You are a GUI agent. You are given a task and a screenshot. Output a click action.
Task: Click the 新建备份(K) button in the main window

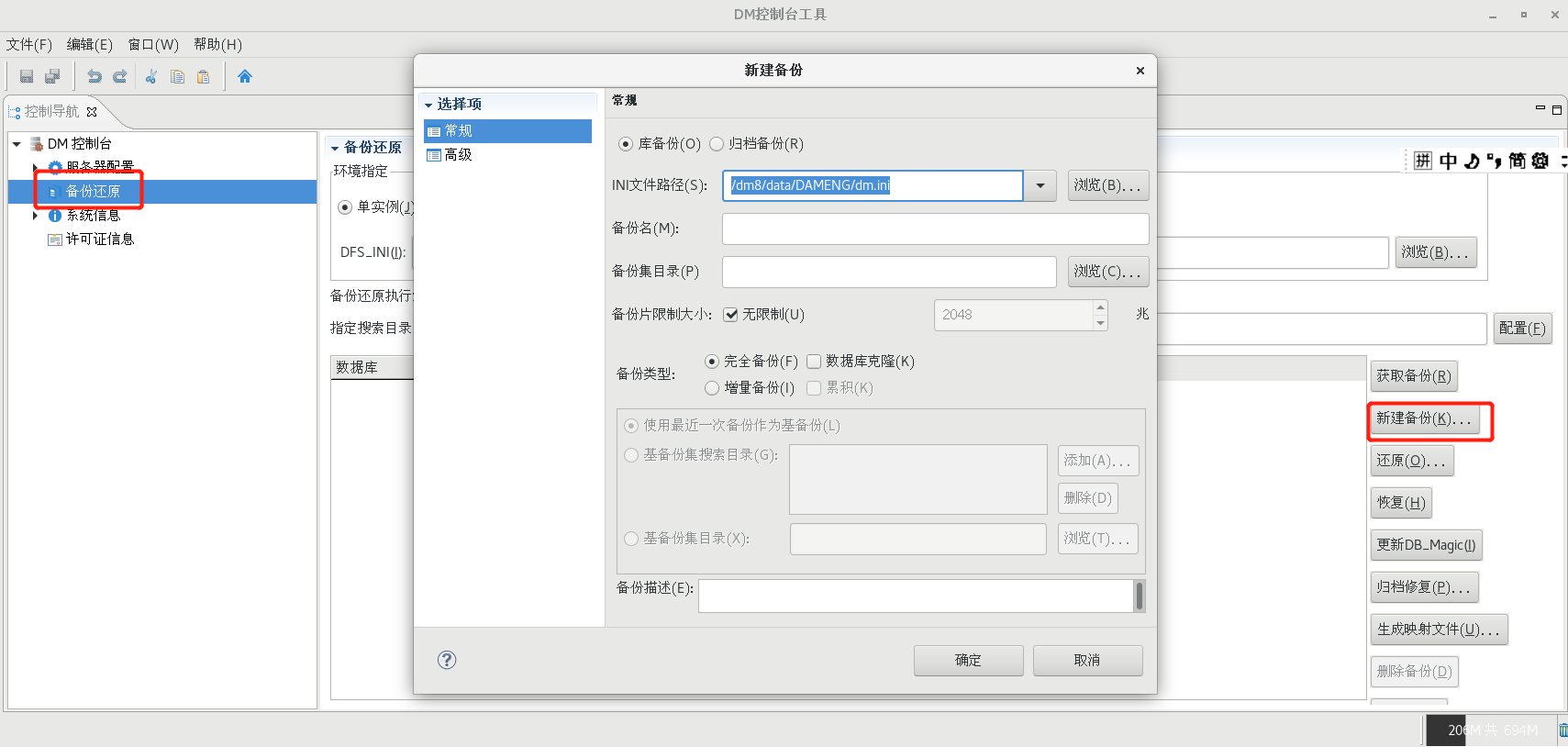pyautogui.click(x=1425, y=418)
